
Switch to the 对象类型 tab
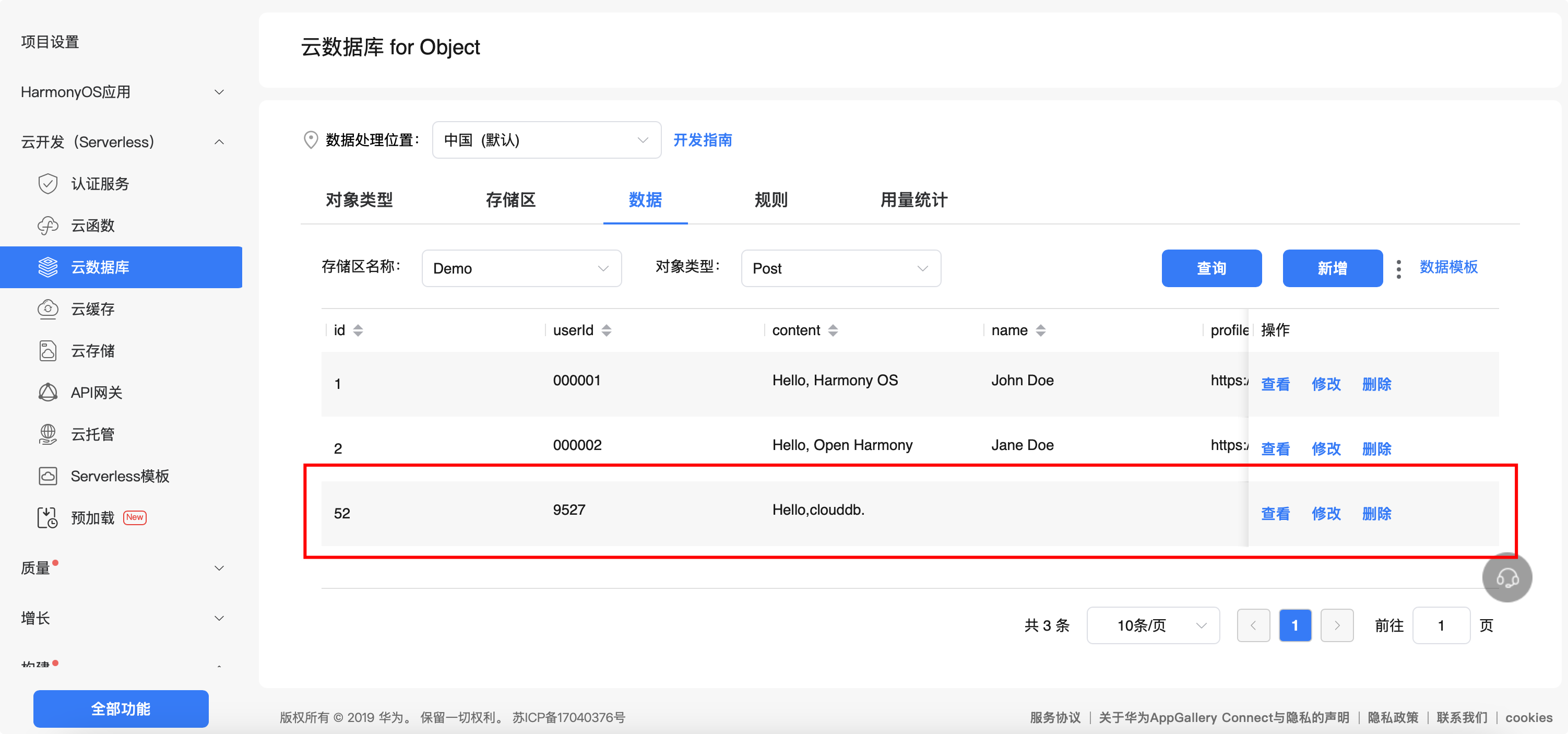coord(359,200)
